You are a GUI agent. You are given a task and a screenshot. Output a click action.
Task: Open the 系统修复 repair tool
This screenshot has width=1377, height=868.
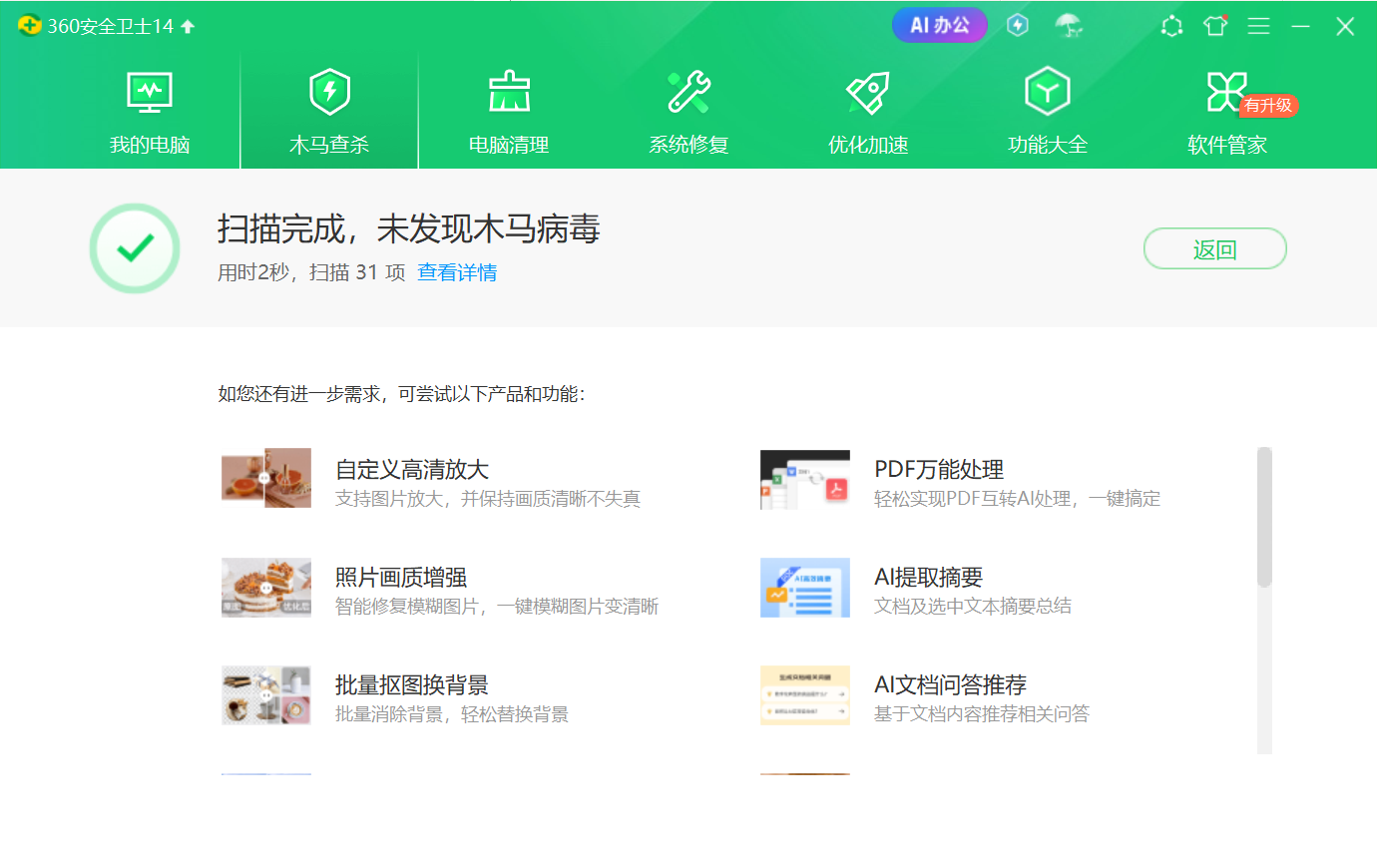(688, 112)
